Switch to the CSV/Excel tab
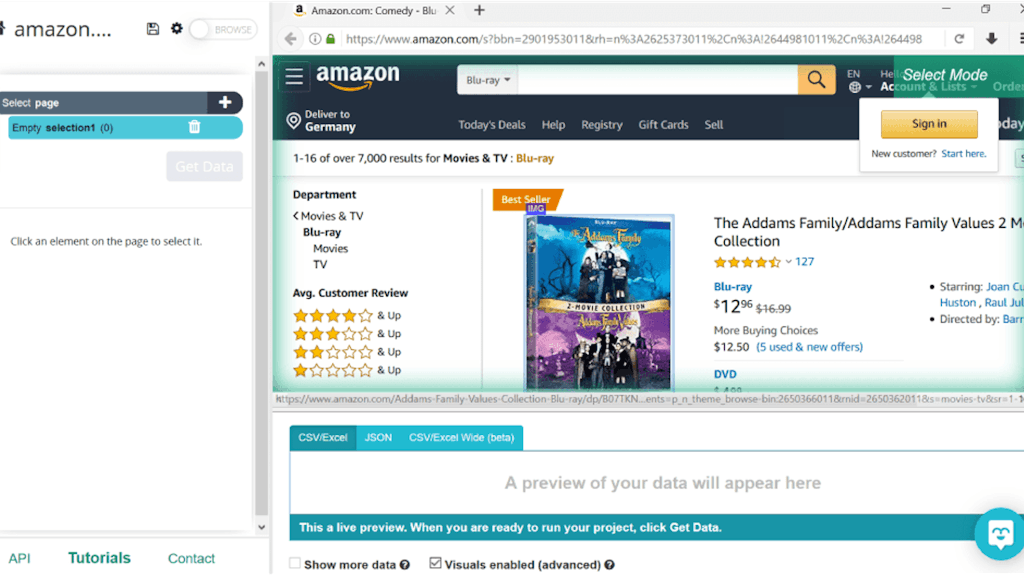This screenshot has height=576, width=1024. tap(323, 438)
